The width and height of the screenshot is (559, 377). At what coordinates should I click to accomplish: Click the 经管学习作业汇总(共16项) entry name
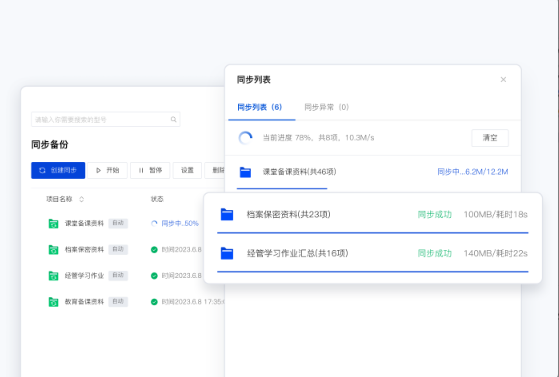[297, 253]
